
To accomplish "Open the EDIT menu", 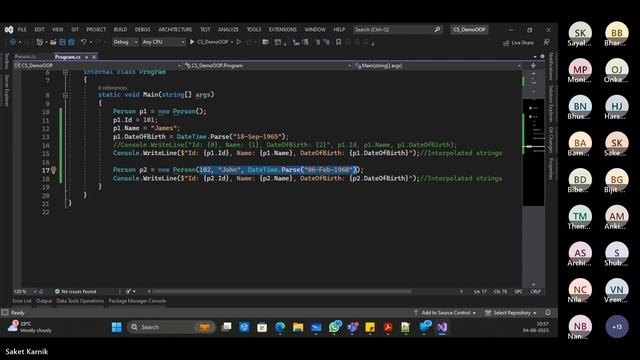I will (x=39, y=29).
